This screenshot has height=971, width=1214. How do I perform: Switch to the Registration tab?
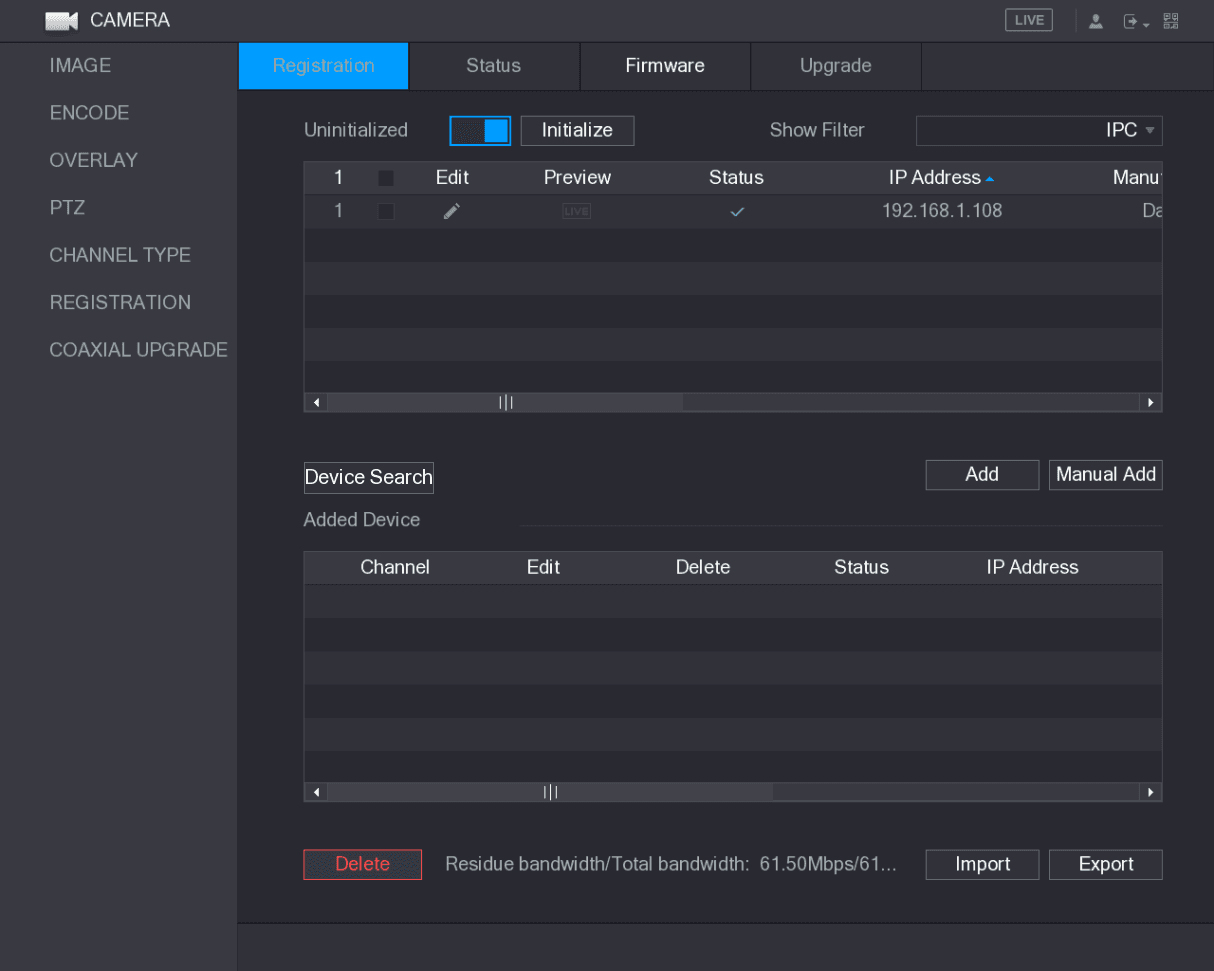click(324, 66)
